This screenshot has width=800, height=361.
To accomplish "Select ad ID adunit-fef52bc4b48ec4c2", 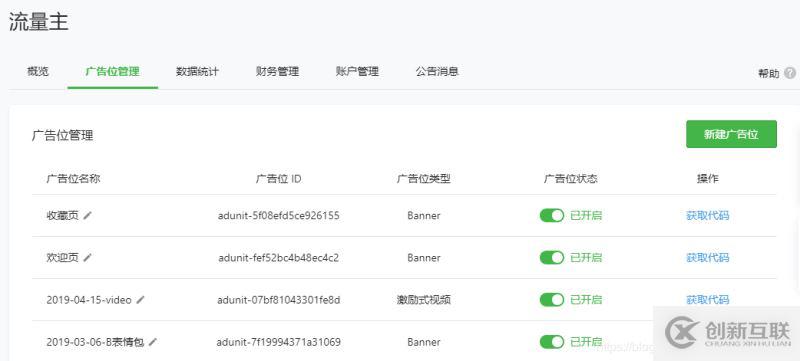I will [279, 257].
